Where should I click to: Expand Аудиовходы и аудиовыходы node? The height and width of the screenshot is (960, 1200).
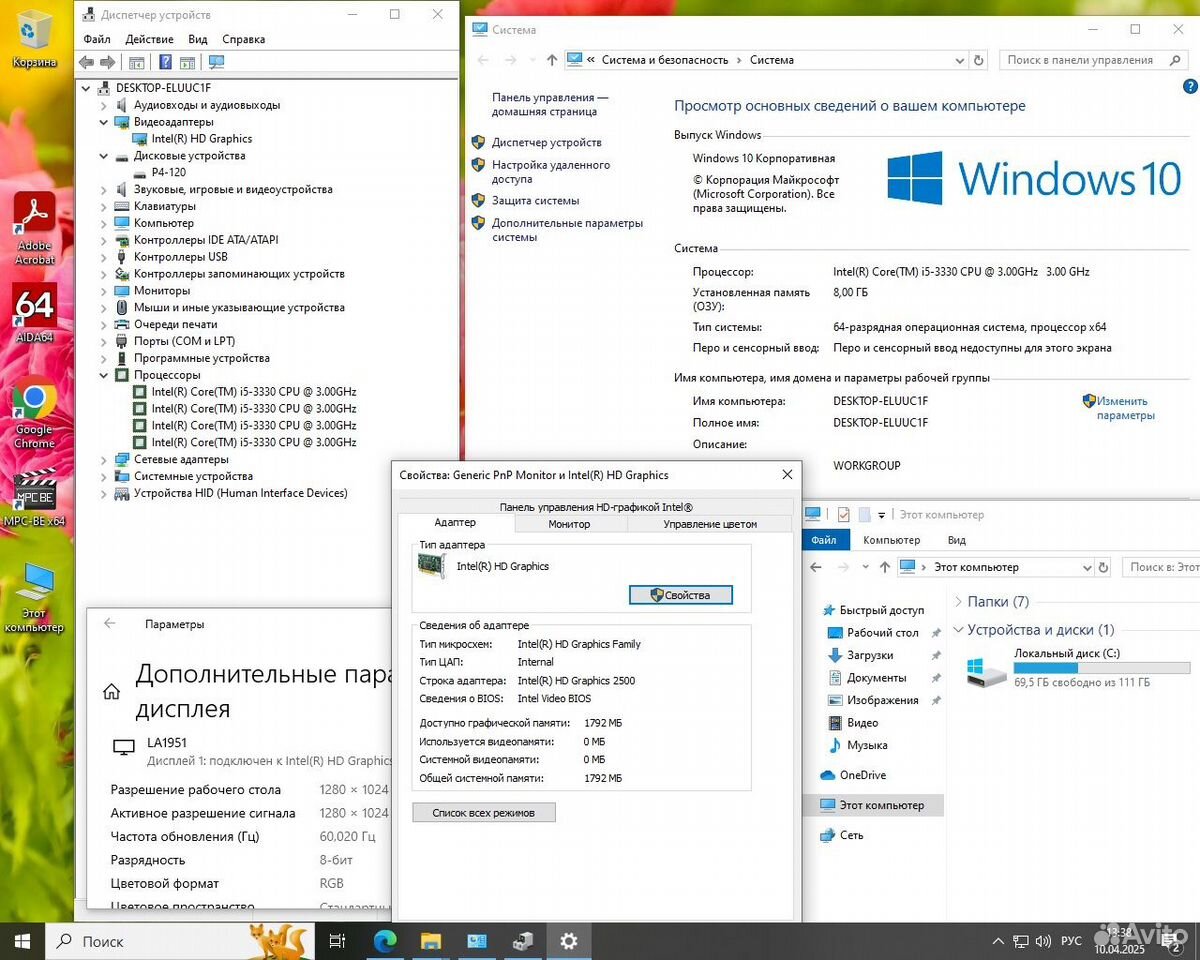click(104, 105)
